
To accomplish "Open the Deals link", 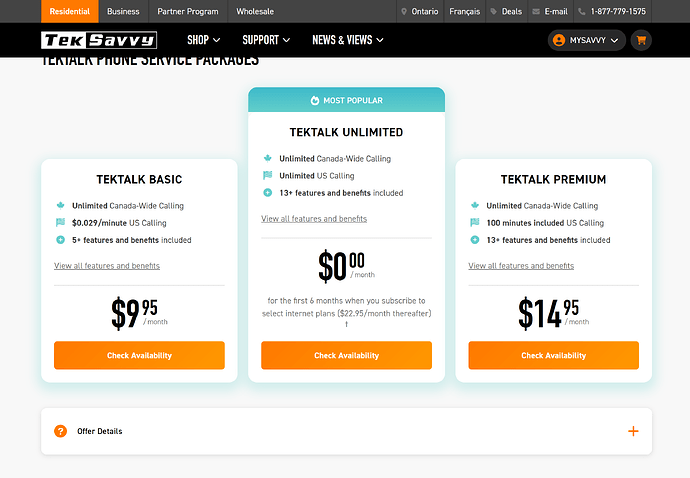I will tap(506, 11).
